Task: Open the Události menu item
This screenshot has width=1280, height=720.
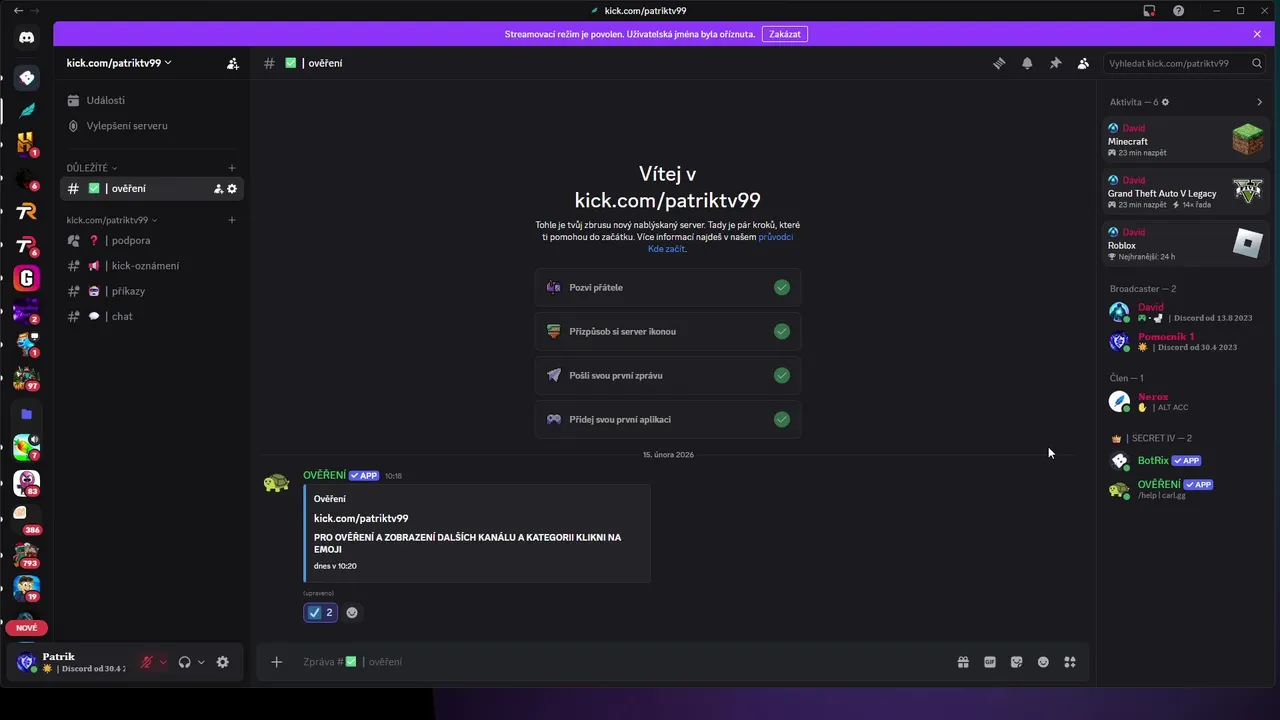Action: click(152, 100)
